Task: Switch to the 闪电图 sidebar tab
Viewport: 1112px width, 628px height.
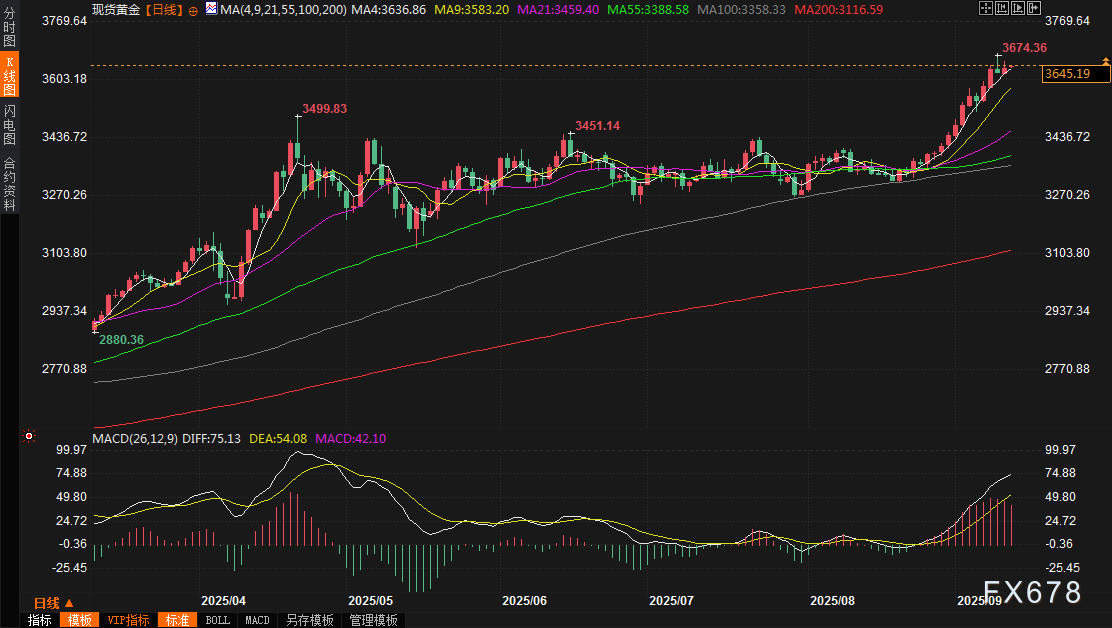Action: (x=9, y=125)
